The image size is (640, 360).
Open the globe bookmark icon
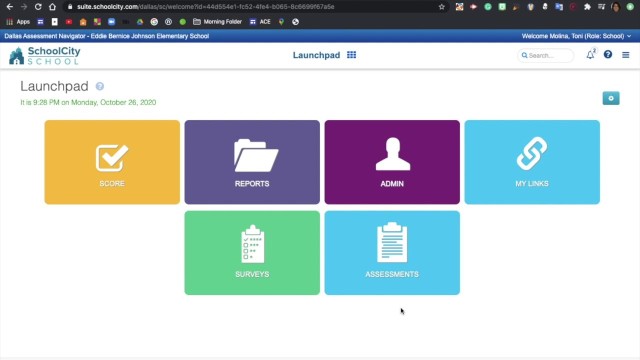[296, 22]
